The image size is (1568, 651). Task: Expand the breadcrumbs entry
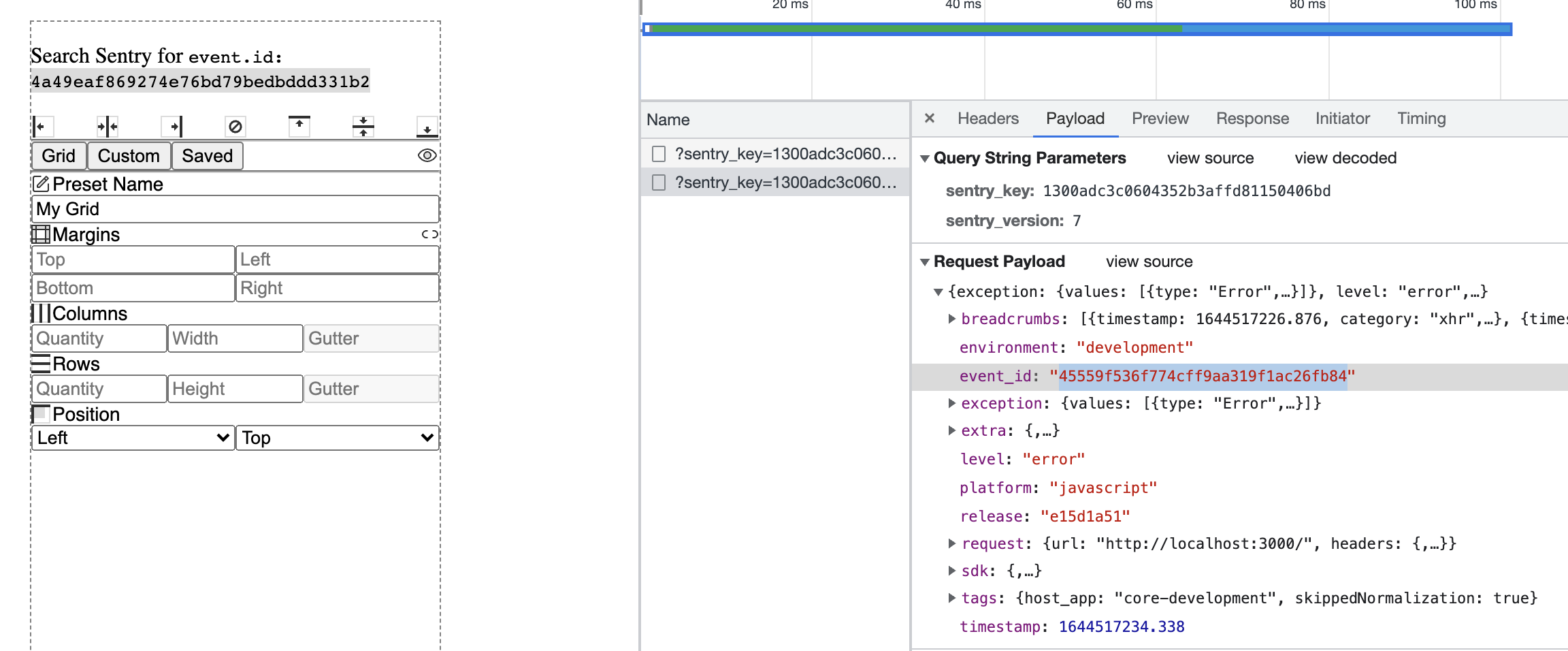951,319
